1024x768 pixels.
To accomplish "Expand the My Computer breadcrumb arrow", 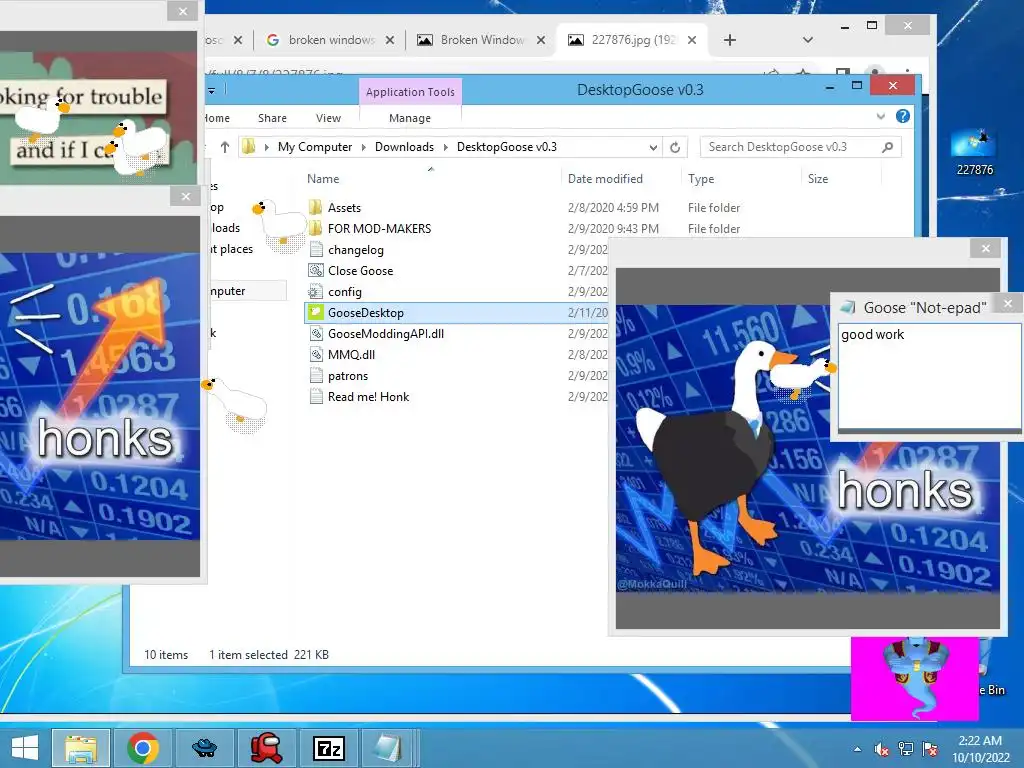I will click(x=364, y=148).
